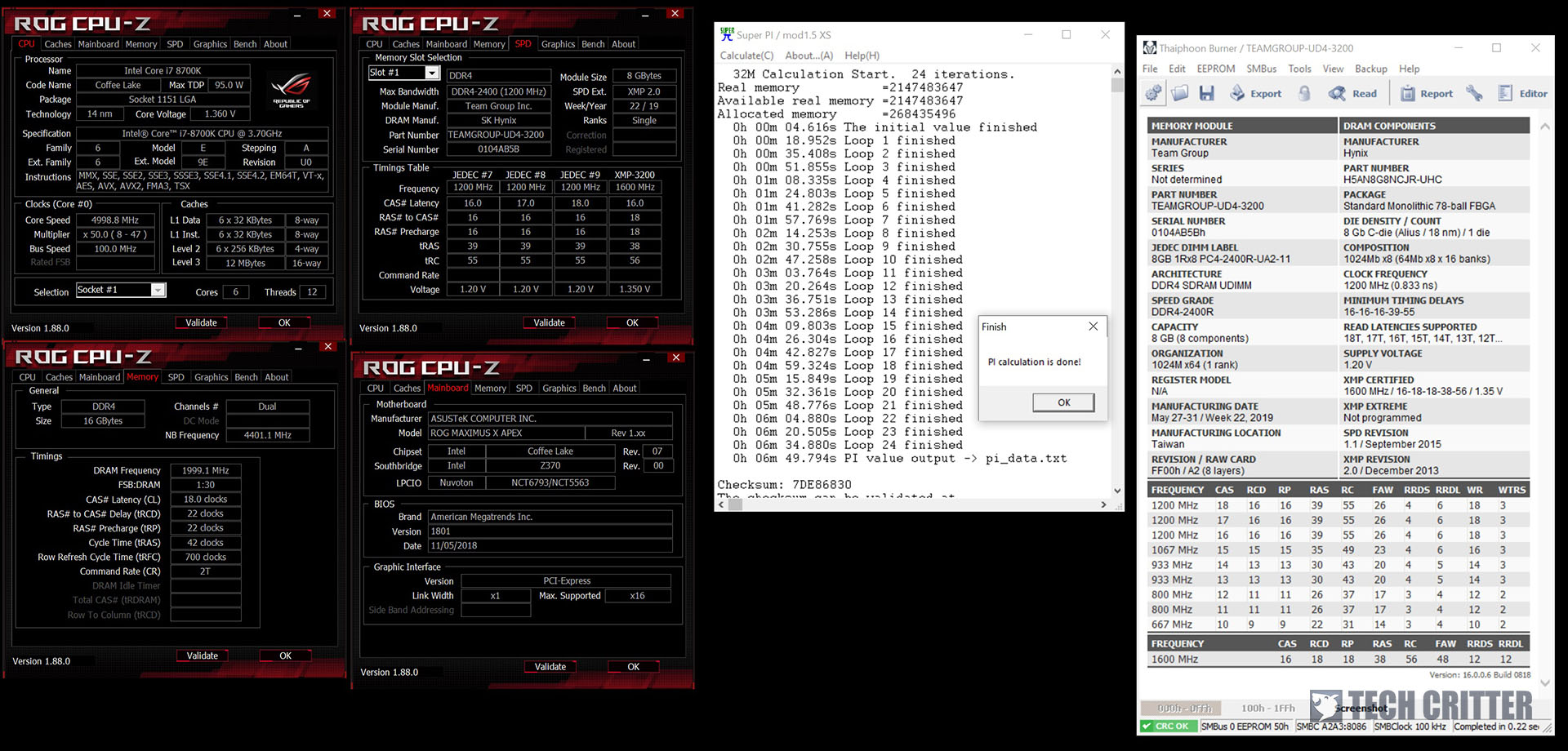Click the DRAM Frequency value 1999.1 MHz
Screen dimensions: 1568x751
coord(205,470)
